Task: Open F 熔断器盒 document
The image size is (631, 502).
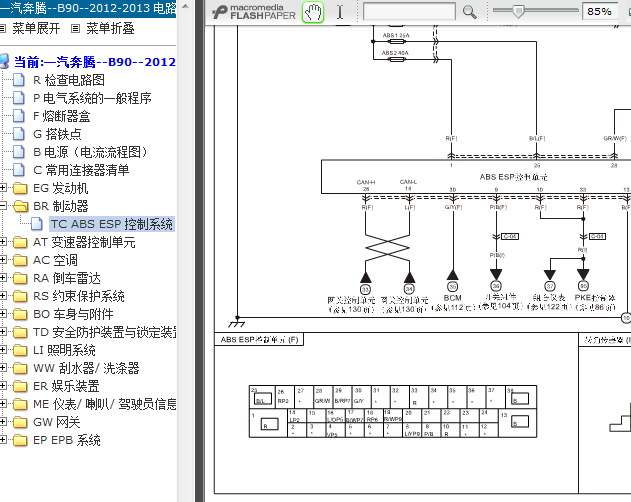Action: click(x=62, y=116)
